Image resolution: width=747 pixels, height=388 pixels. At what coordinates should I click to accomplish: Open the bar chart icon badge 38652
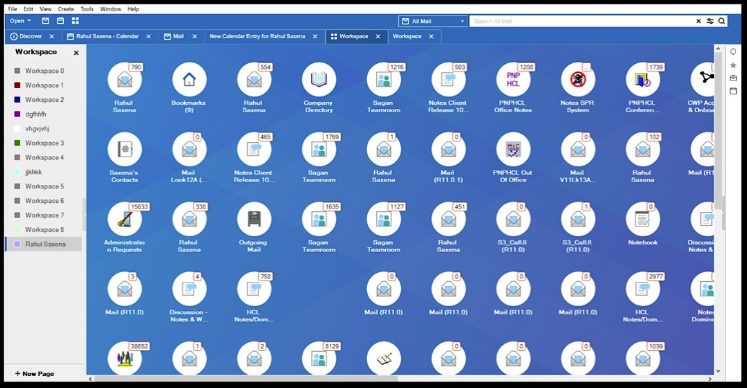click(x=124, y=357)
